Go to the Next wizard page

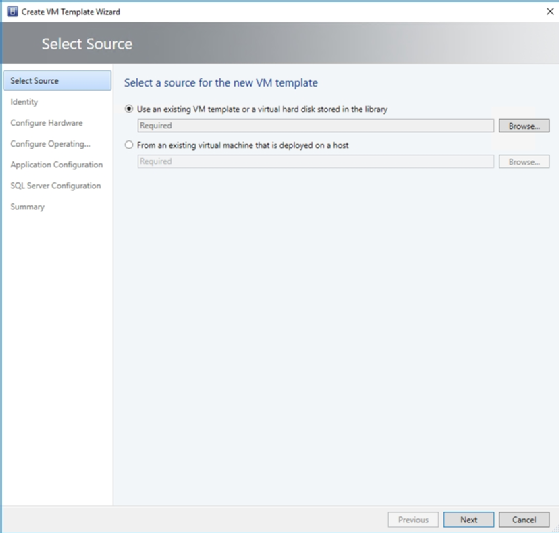point(468,519)
